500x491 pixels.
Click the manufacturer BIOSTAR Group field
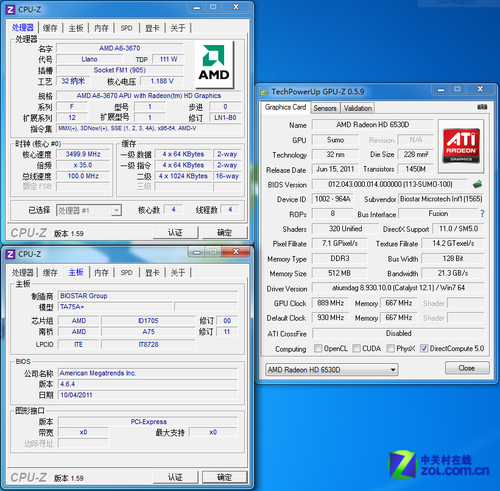[x=148, y=296]
